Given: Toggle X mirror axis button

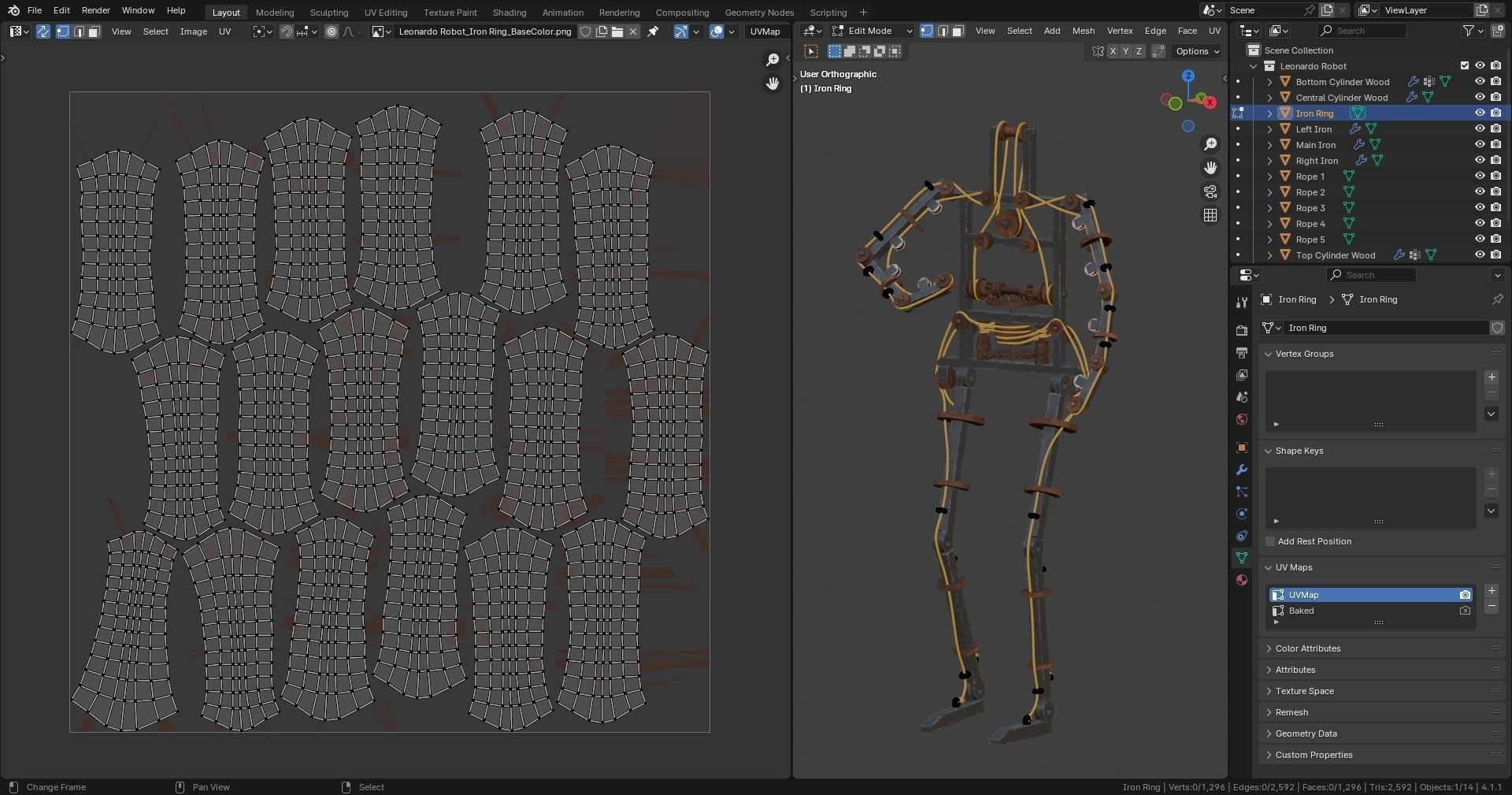Looking at the screenshot, I should 1113,51.
